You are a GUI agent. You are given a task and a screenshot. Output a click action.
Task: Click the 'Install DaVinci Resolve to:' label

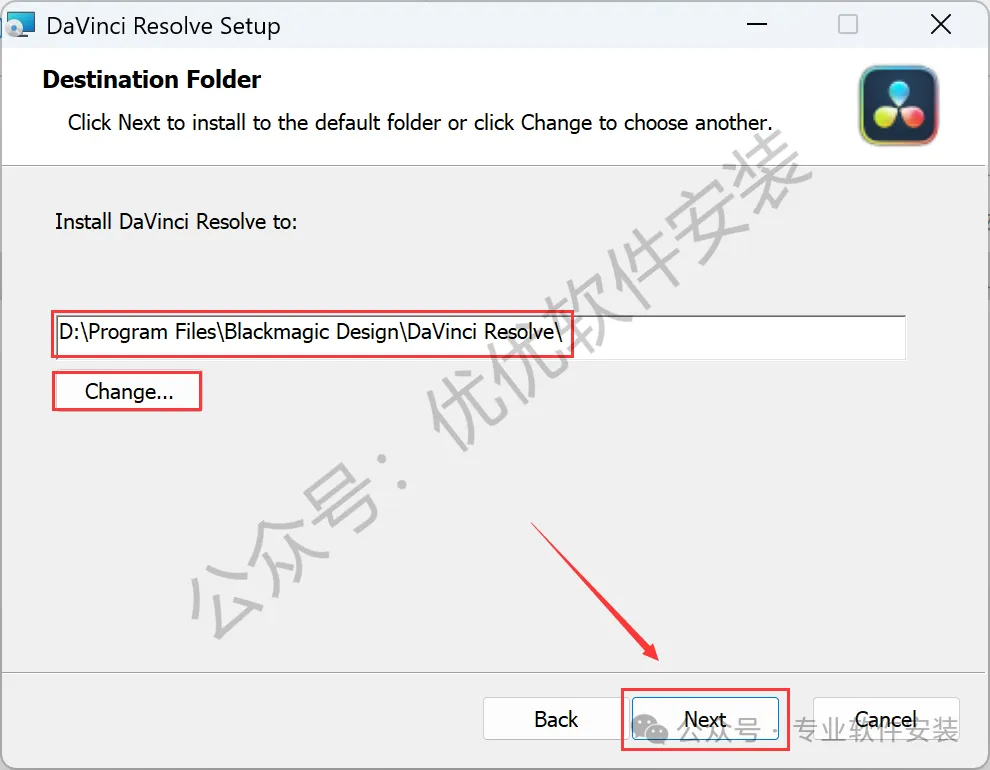click(176, 222)
